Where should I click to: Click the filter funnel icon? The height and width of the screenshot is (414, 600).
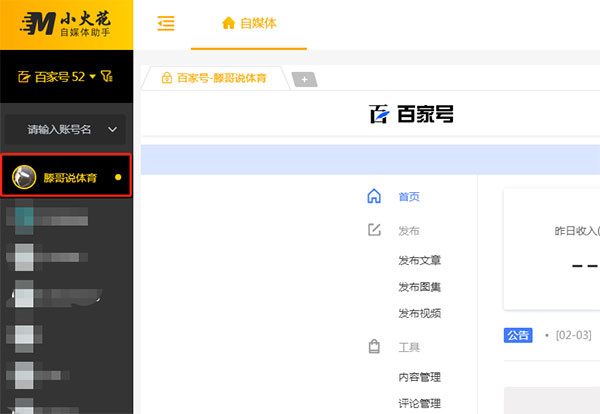pyautogui.click(x=106, y=76)
